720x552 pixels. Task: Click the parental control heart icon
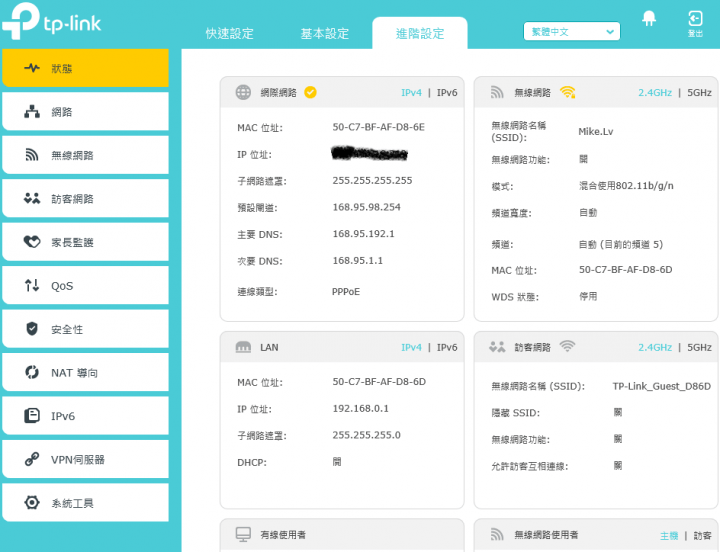(x=32, y=241)
